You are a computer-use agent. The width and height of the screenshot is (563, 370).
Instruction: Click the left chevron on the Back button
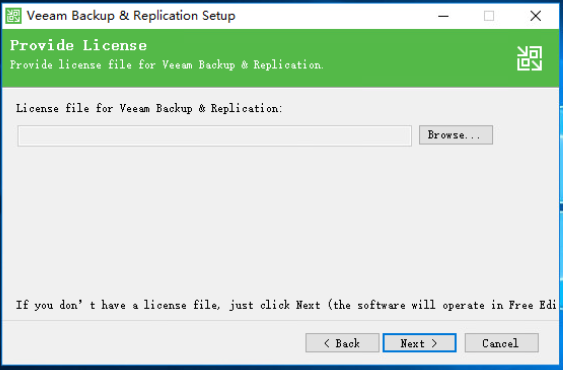pos(327,343)
